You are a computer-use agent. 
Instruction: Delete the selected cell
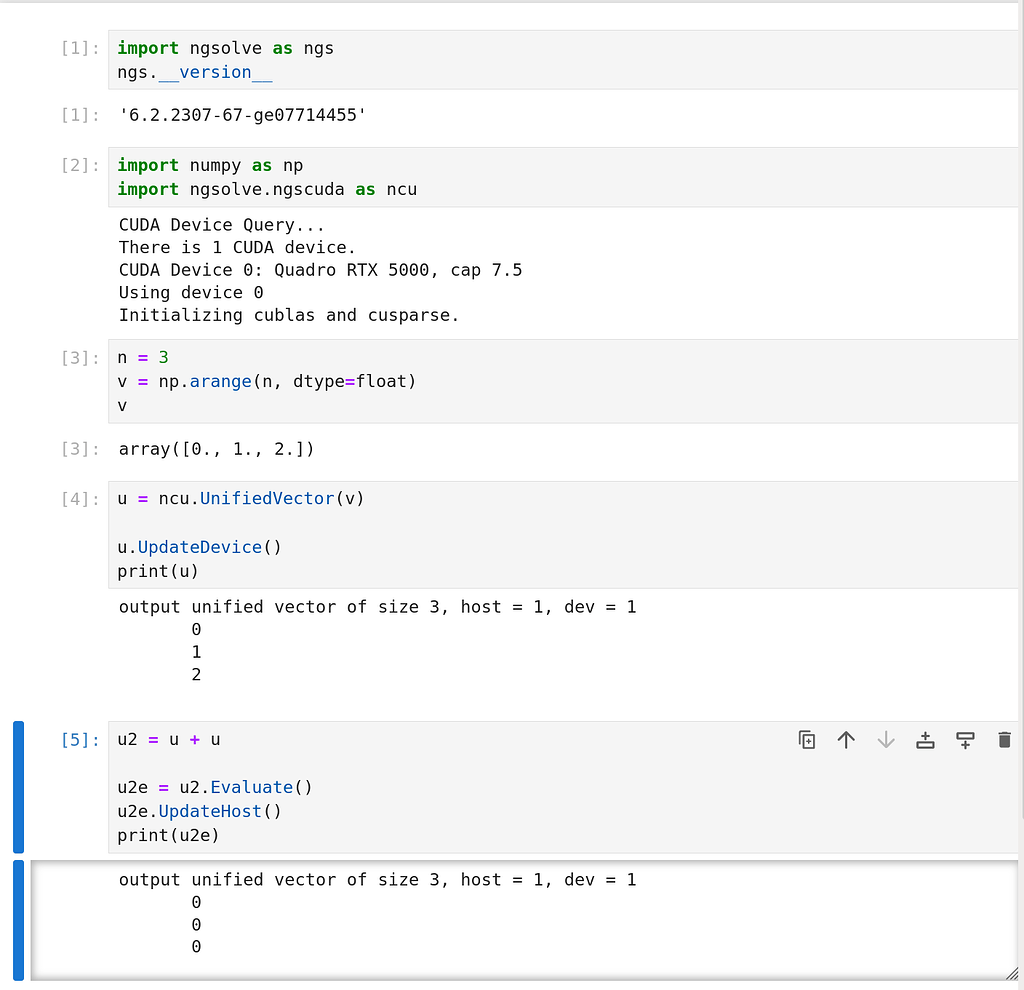click(1004, 740)
